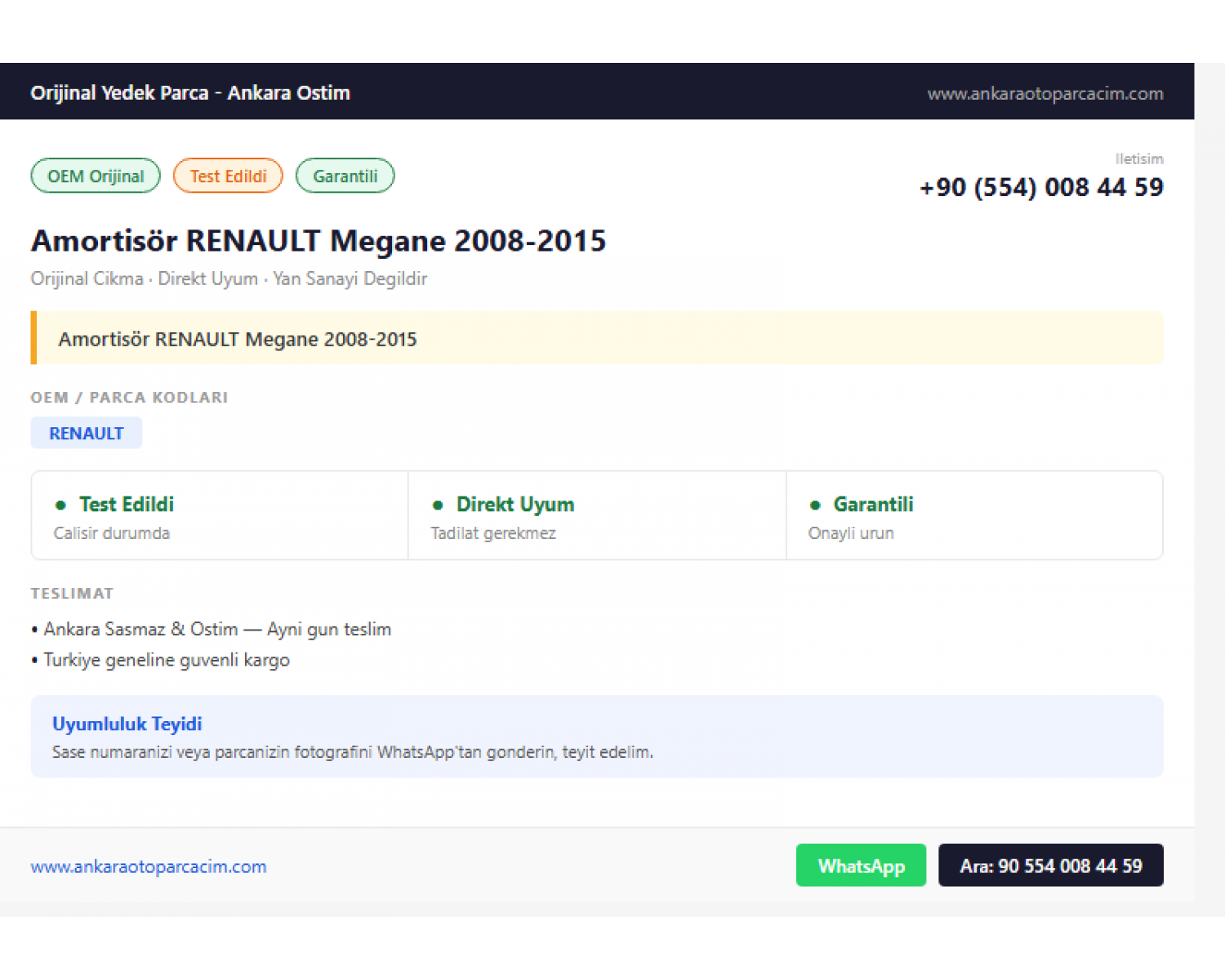1225x980 pixels.
Task: Select the OEM Orijinal badge
Action: [x=96, y=176]
